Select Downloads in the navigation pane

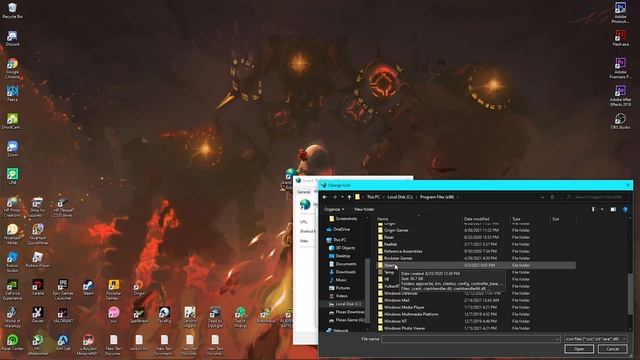click(342, 272)
